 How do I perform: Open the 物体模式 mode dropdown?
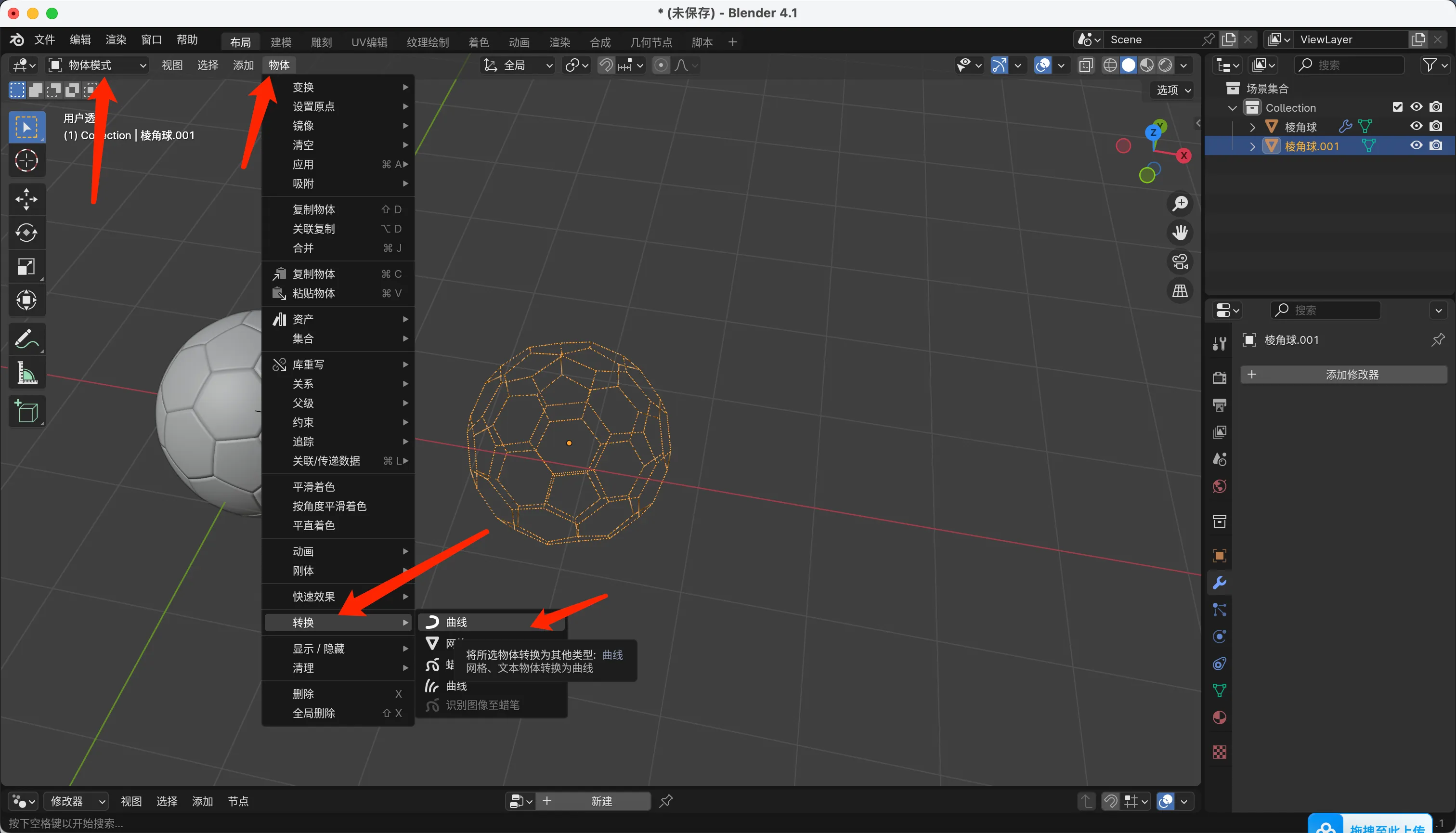tap(97, 65)
